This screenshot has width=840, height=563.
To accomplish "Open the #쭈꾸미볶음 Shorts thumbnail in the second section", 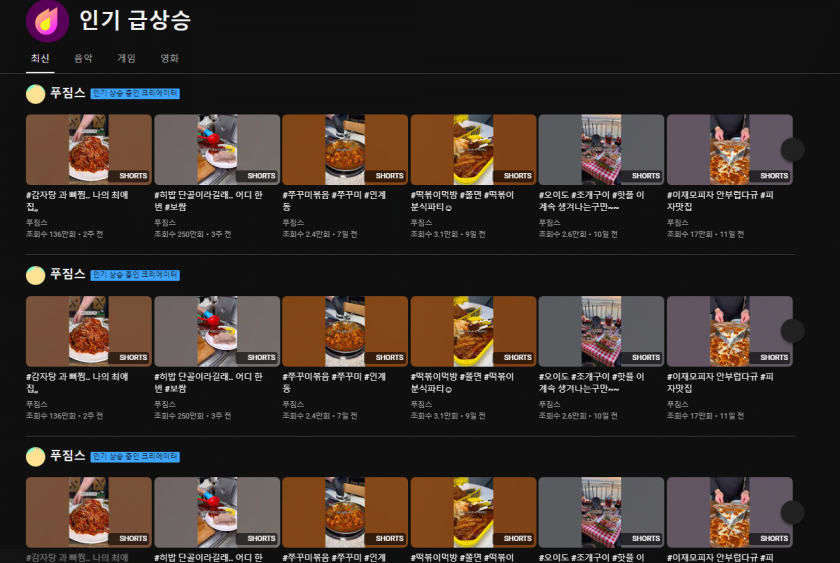I will [x=345, y=331].
